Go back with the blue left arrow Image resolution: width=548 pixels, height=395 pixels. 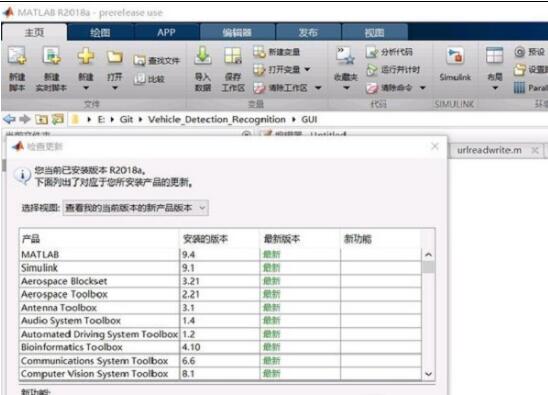coord(9,119)
